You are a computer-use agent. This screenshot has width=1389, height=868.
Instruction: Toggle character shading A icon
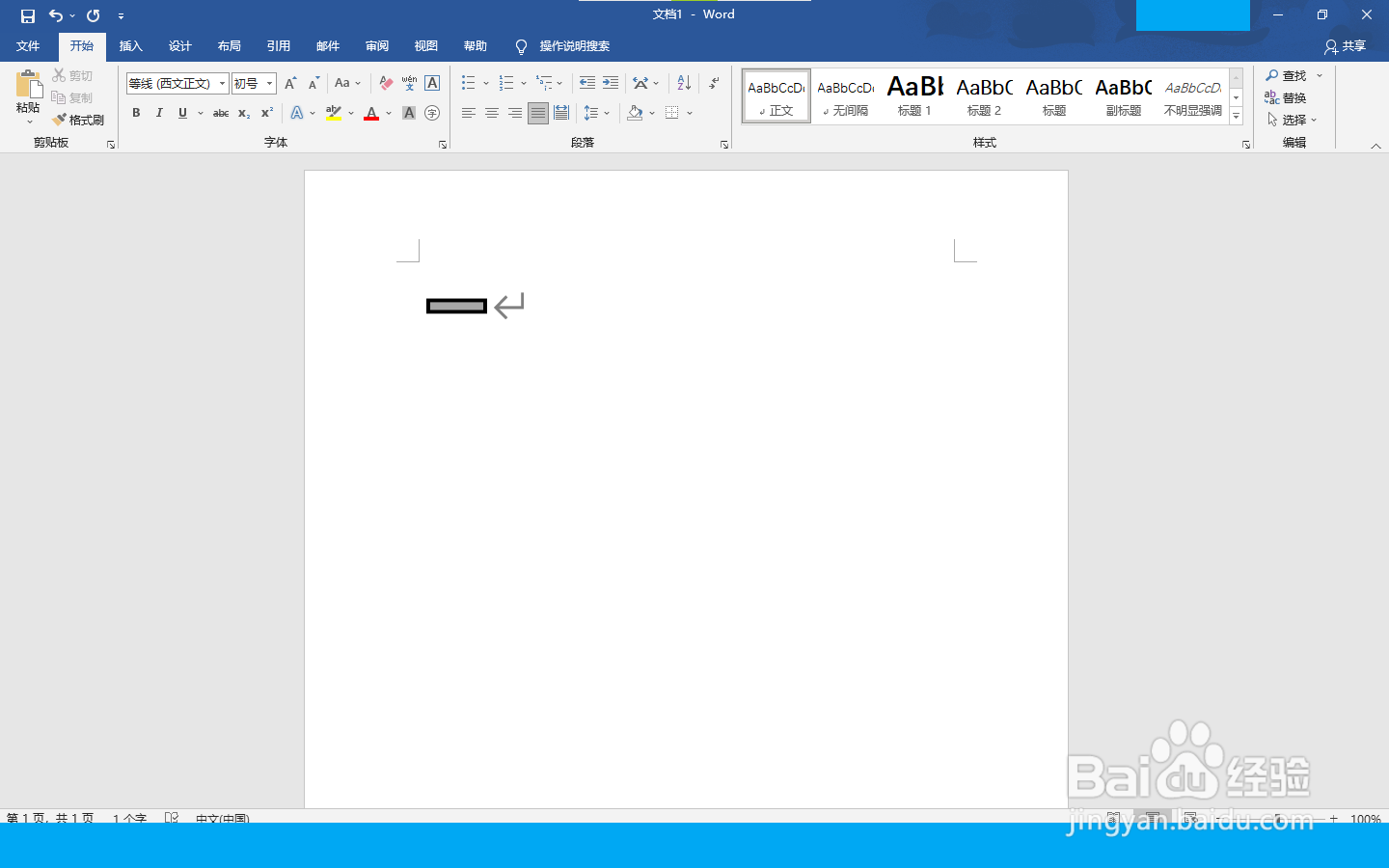[409, 113]
